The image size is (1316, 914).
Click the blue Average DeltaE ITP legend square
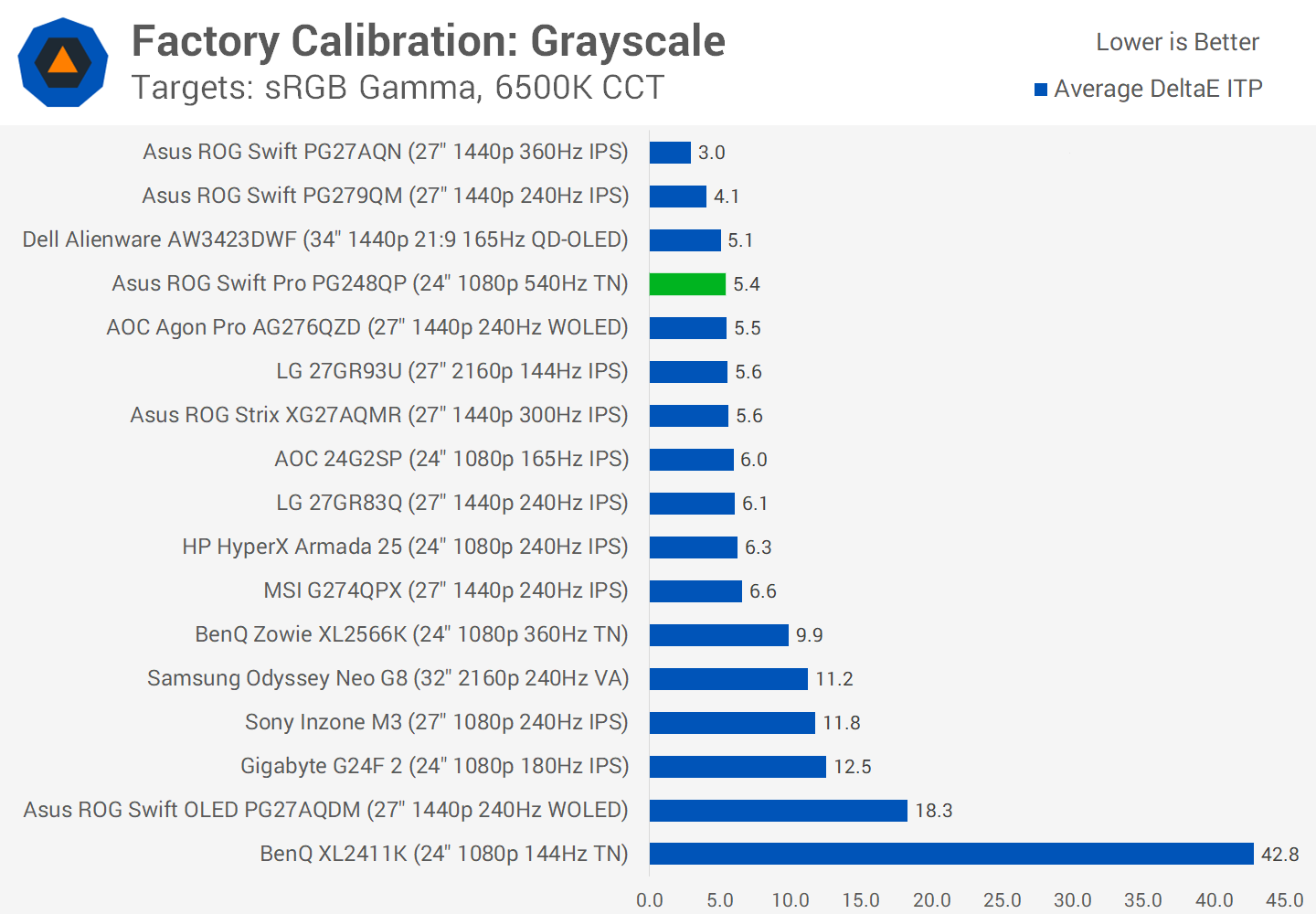click(x=1040, y=90)
